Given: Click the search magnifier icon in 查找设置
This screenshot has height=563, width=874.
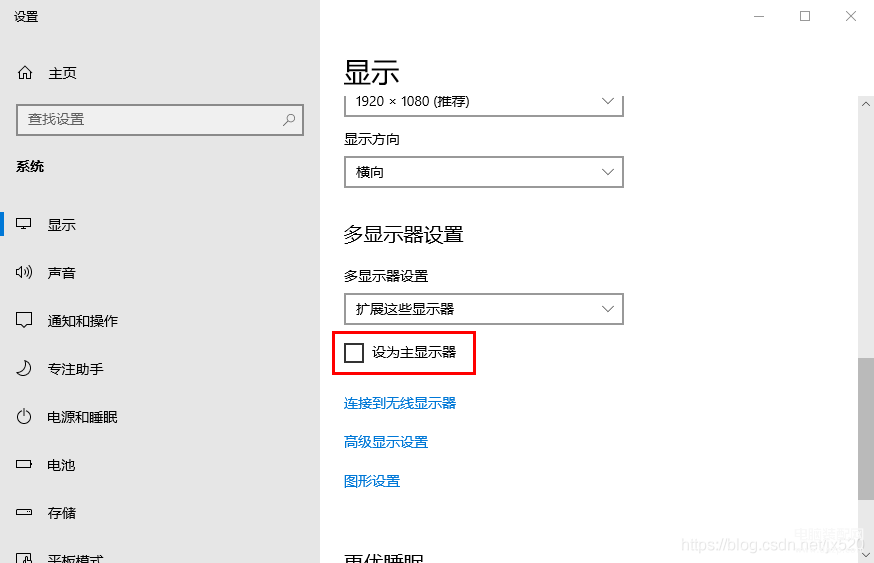Looking at the screenshot, I should [289, 119].
